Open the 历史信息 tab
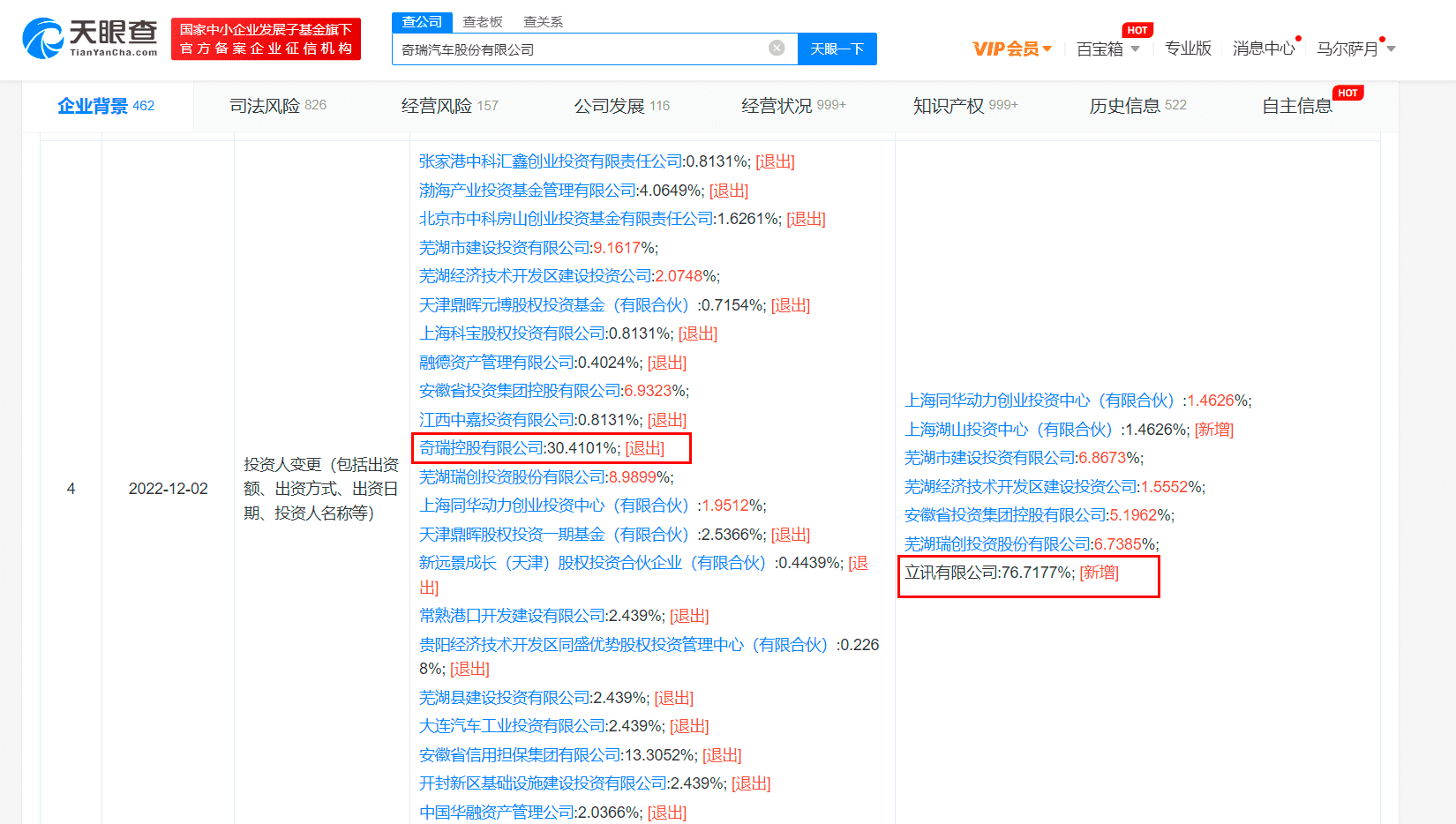 [1137, 106]
